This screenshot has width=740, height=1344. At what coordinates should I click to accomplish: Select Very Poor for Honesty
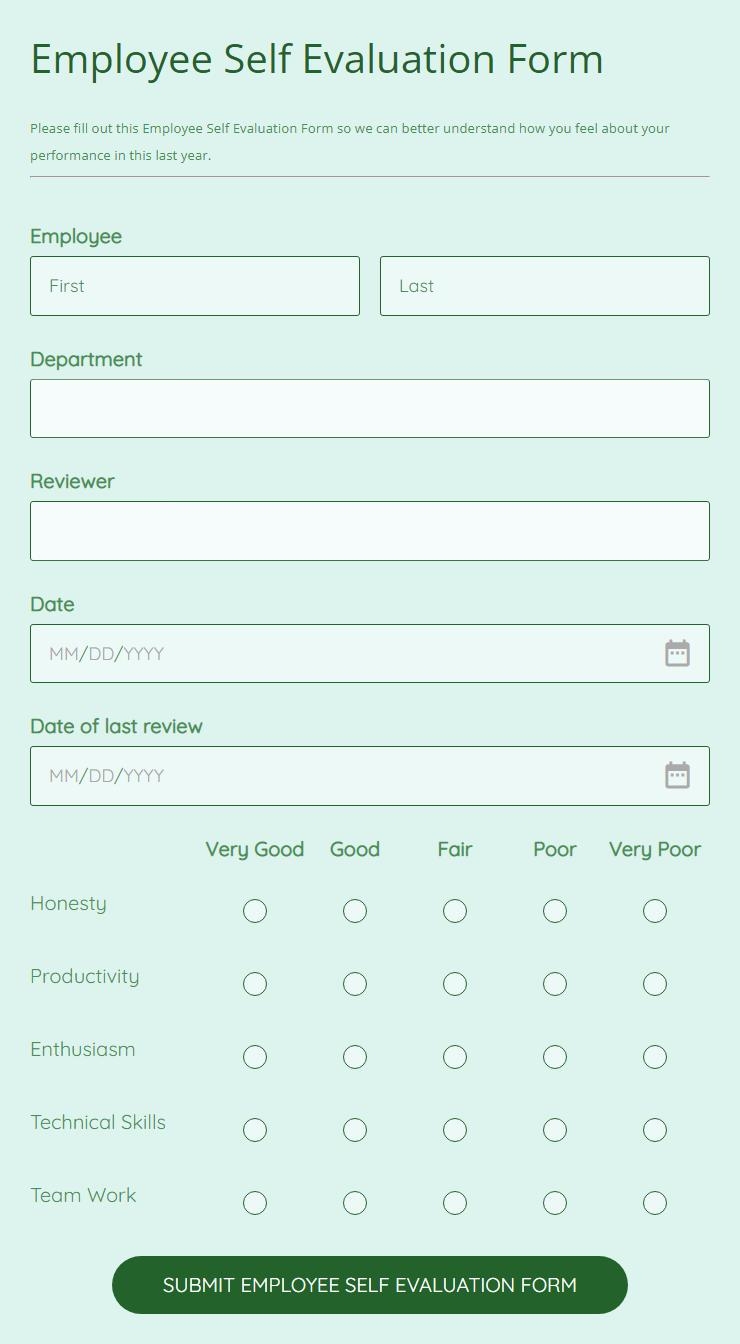[655, 911]
